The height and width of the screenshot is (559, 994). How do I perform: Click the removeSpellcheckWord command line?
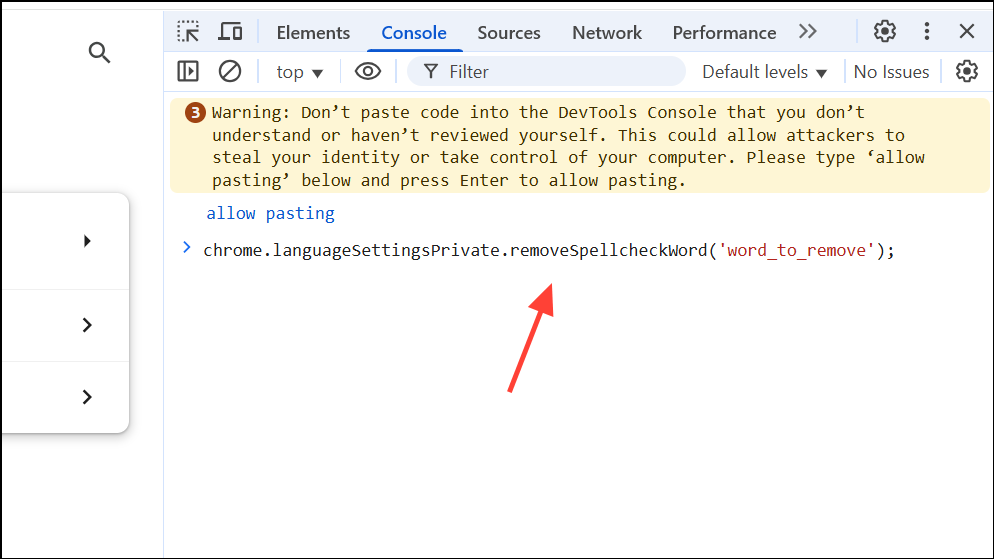(549, 250)
